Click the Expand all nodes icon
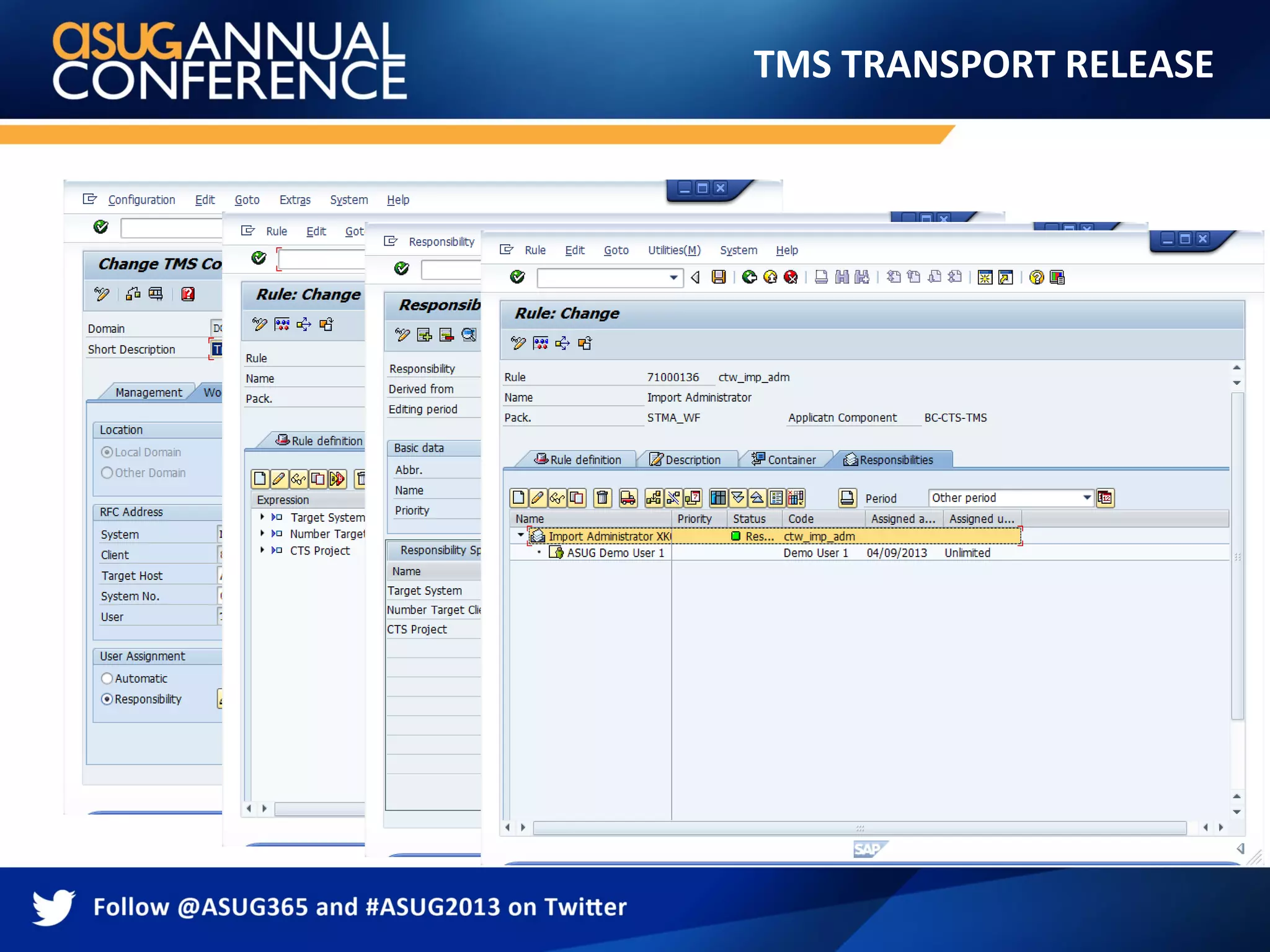The height and width of the screenshot is (952, 1270). click(x=738, y=498)
